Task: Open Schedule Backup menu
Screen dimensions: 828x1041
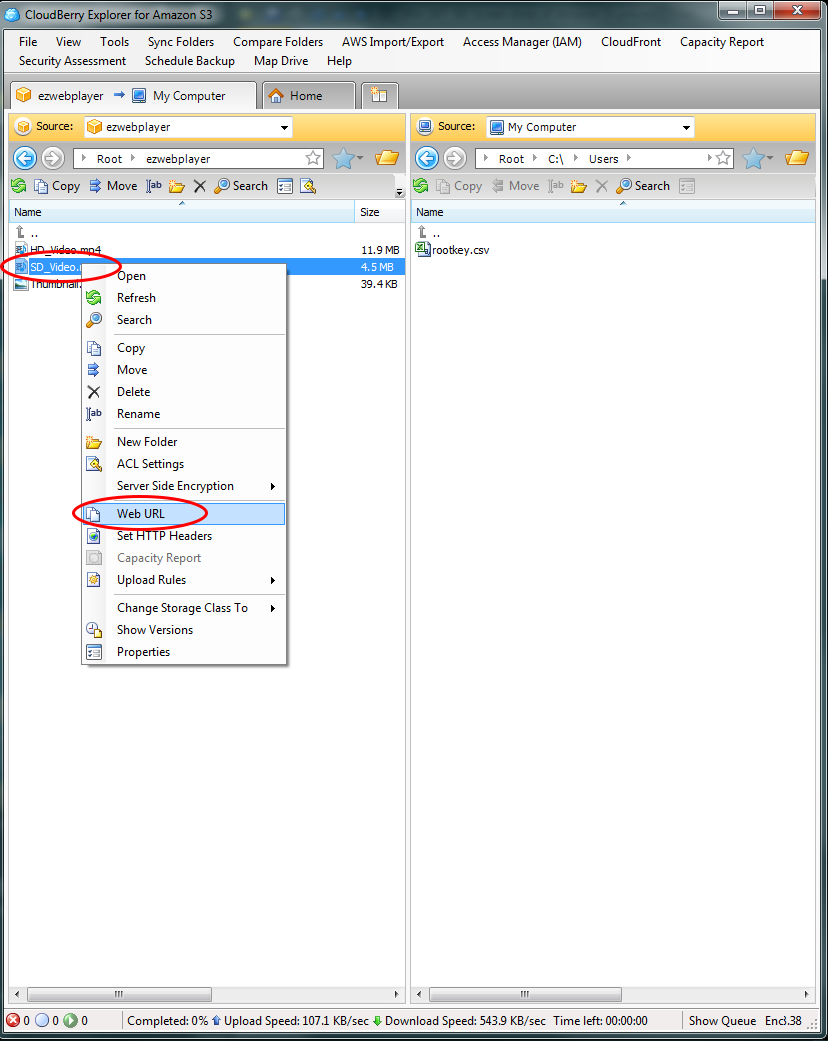Action: (x=190, y=61)
